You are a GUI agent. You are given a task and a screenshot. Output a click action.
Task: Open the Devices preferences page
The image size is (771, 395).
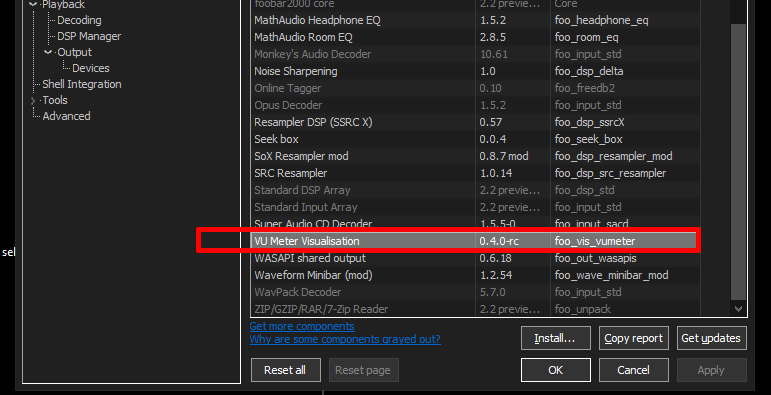[90, 68]
